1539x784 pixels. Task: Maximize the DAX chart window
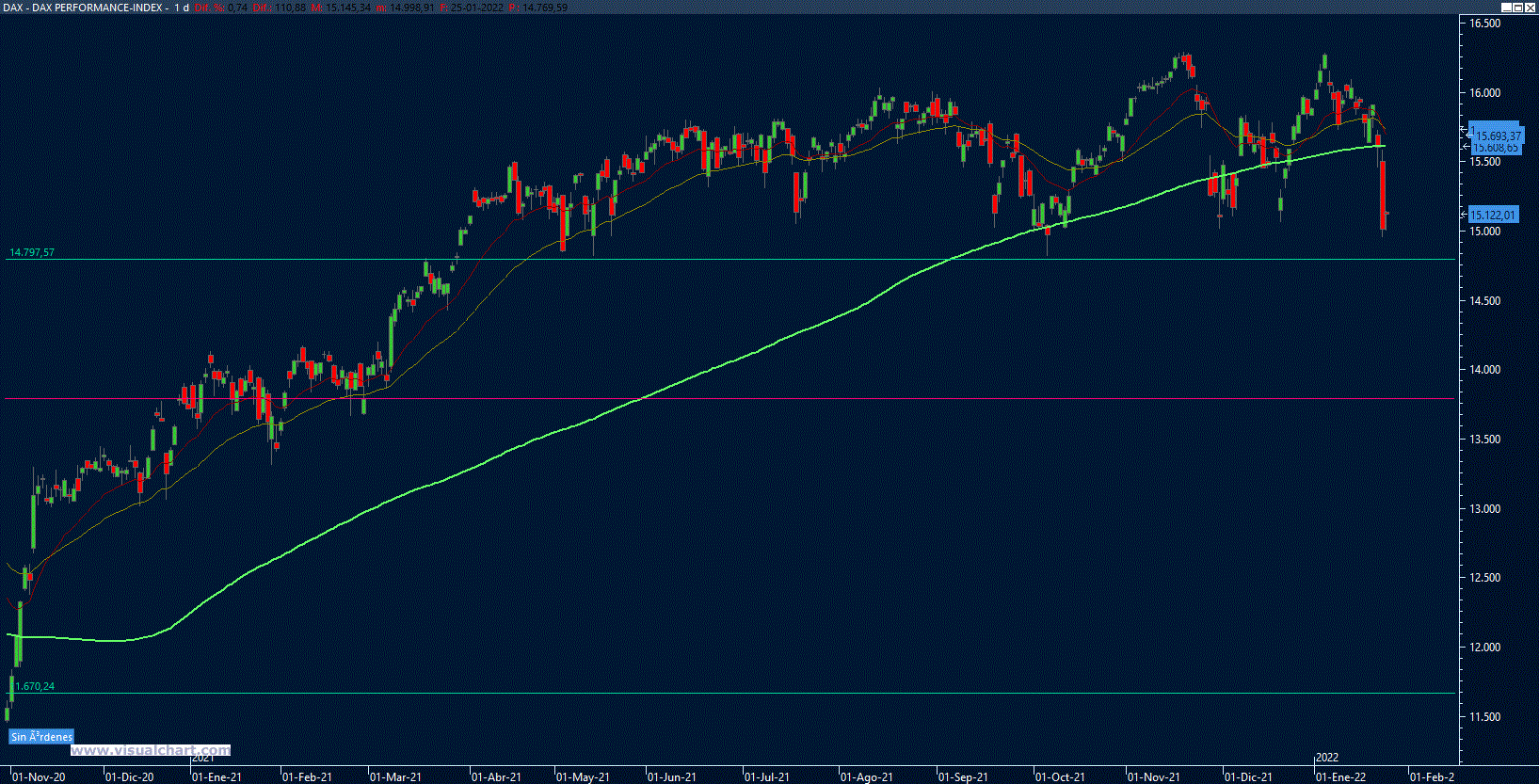coord(1518,7)
